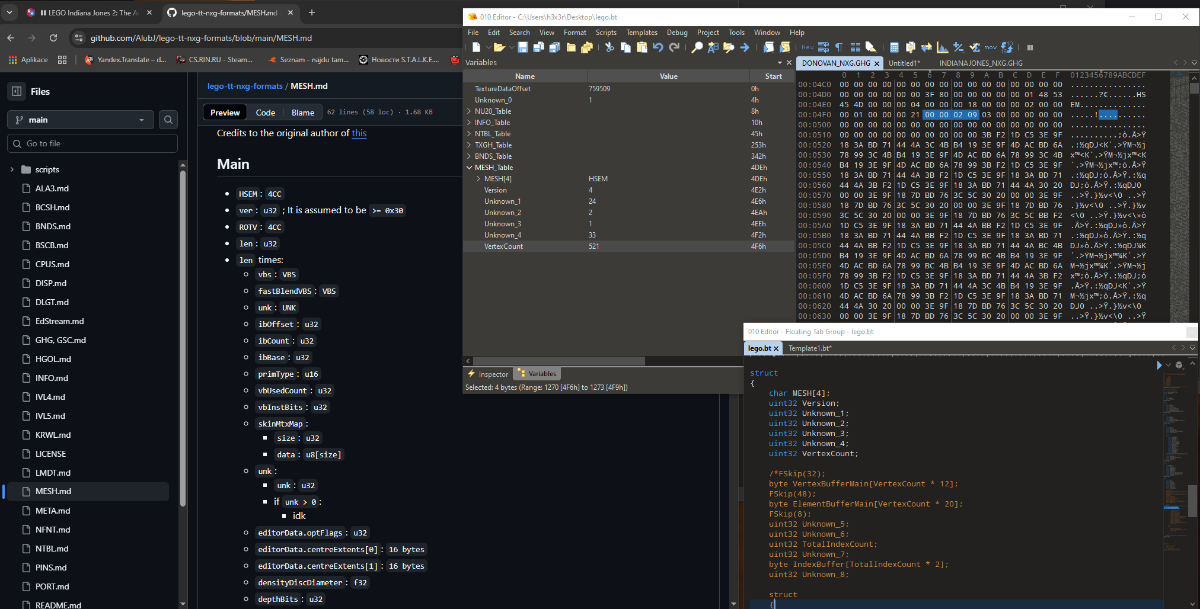Collapse the MESH_Table variable row
Screen dimensions: 1200x609
[468, 167]
